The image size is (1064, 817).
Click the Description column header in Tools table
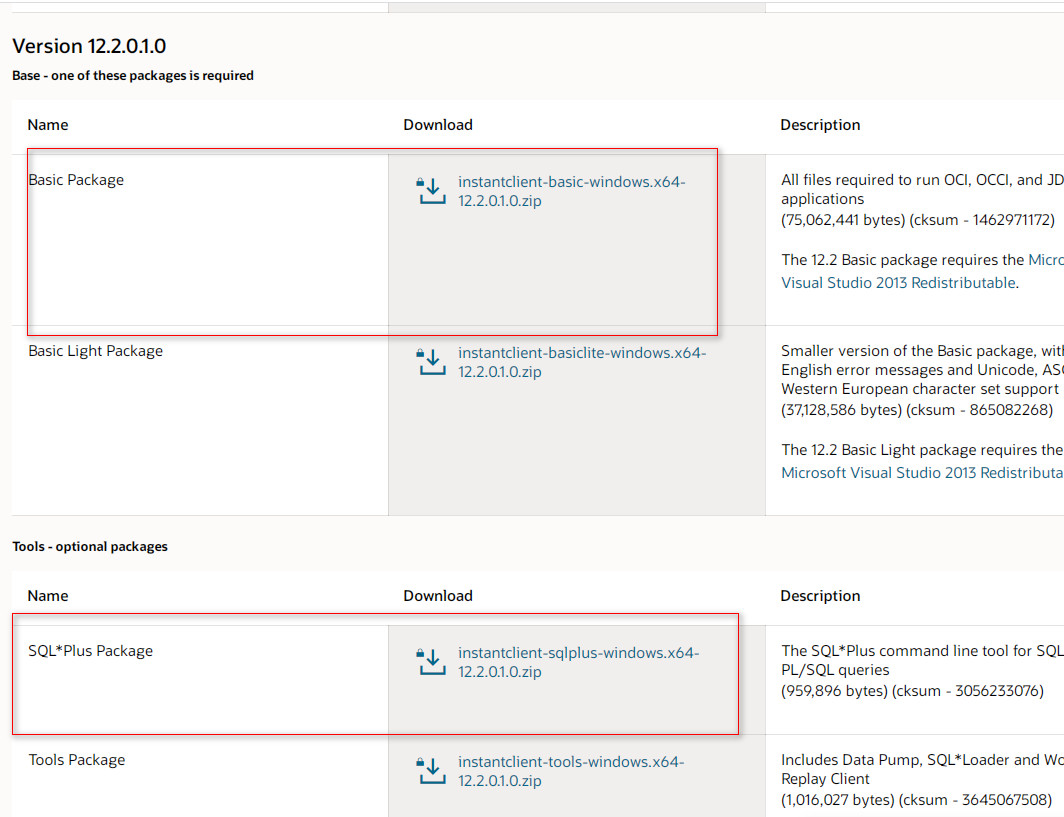(820, 596)
